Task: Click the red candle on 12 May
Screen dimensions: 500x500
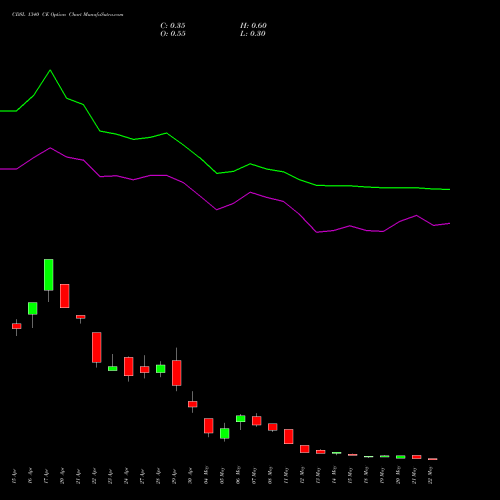Action: 305,449
